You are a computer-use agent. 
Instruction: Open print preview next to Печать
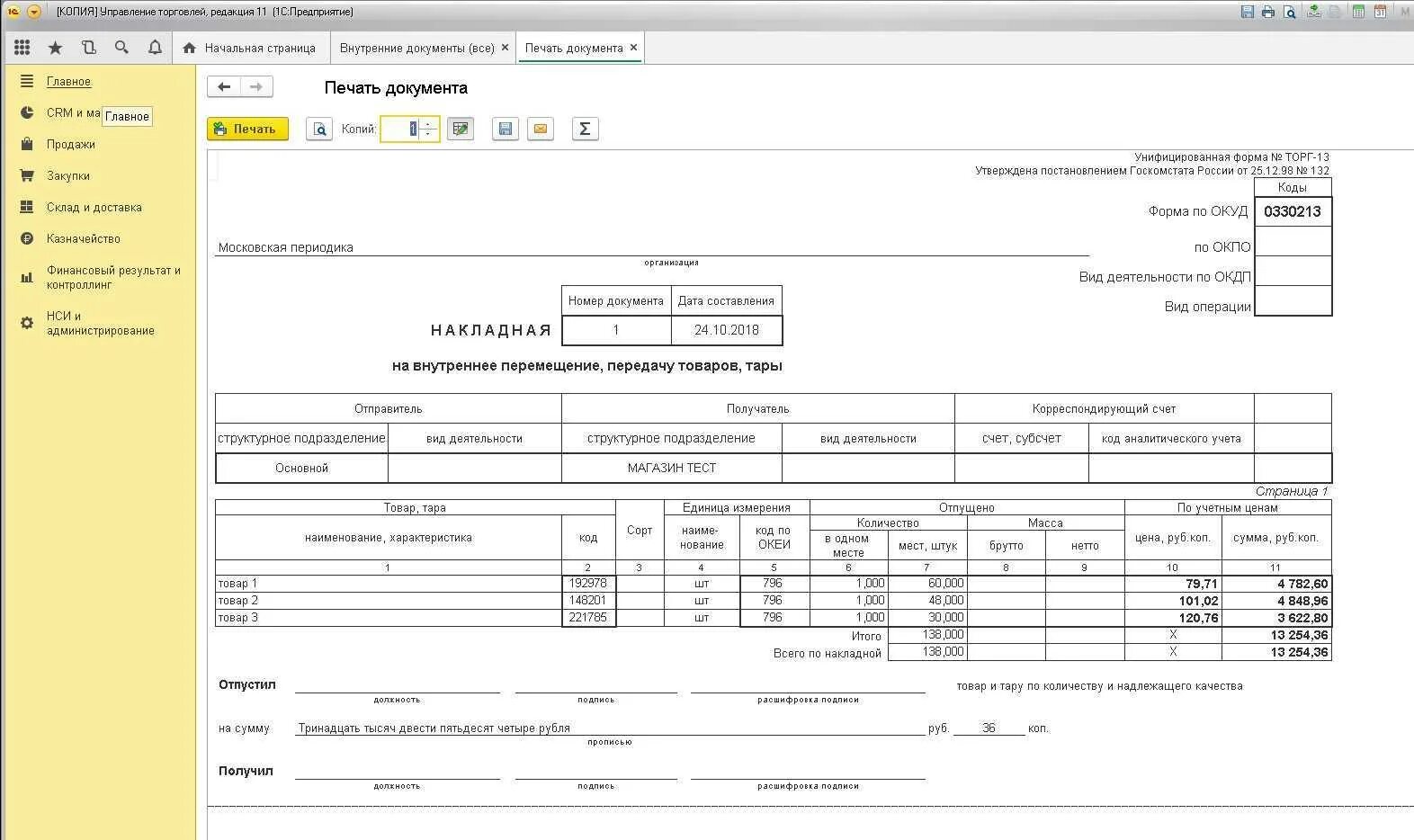click(319, 129)
